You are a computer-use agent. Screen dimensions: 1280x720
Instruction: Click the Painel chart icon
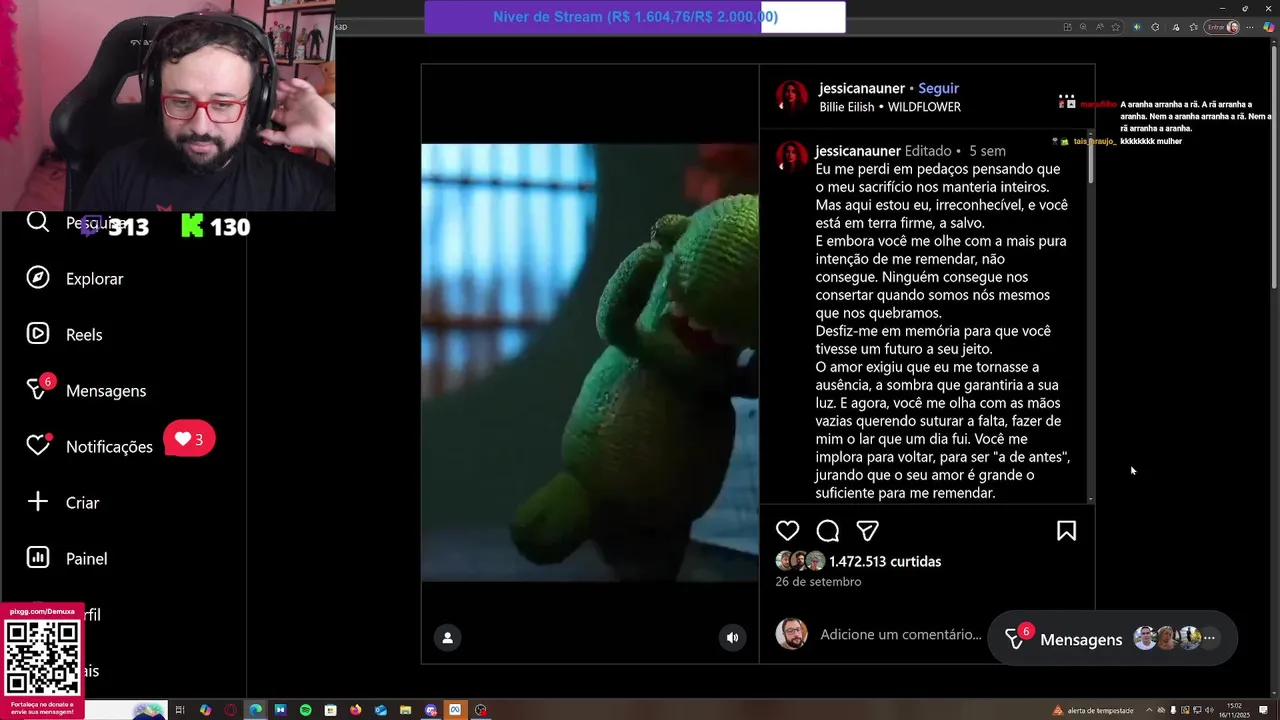(38, 558)
